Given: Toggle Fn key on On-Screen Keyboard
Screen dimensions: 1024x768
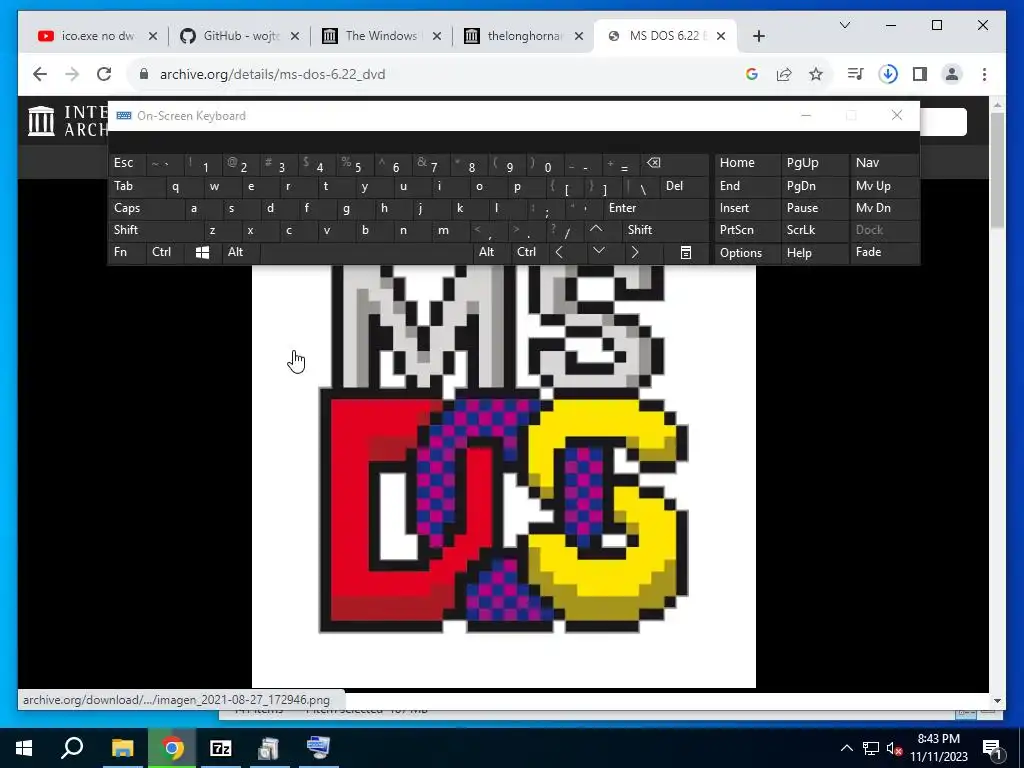Looking at the screenshot, I should 127,252.
